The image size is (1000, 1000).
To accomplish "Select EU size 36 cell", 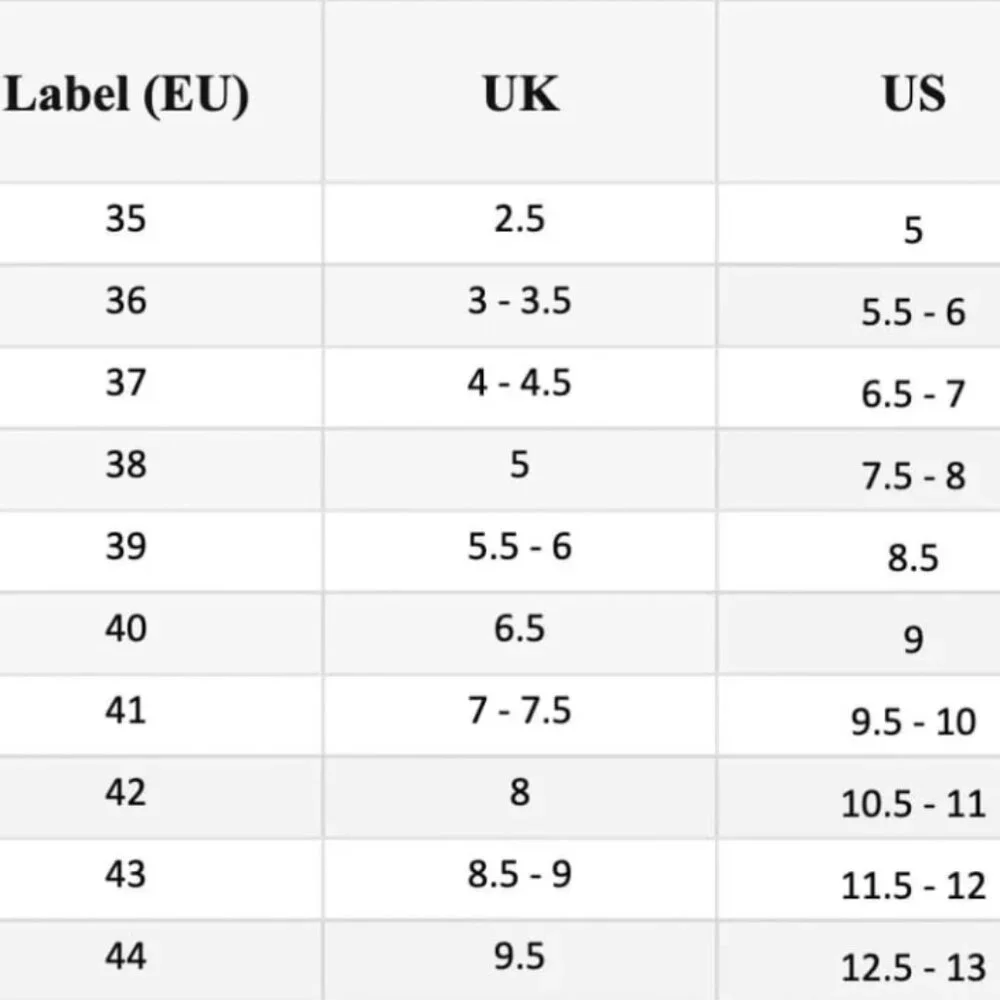I will [161, 306].
